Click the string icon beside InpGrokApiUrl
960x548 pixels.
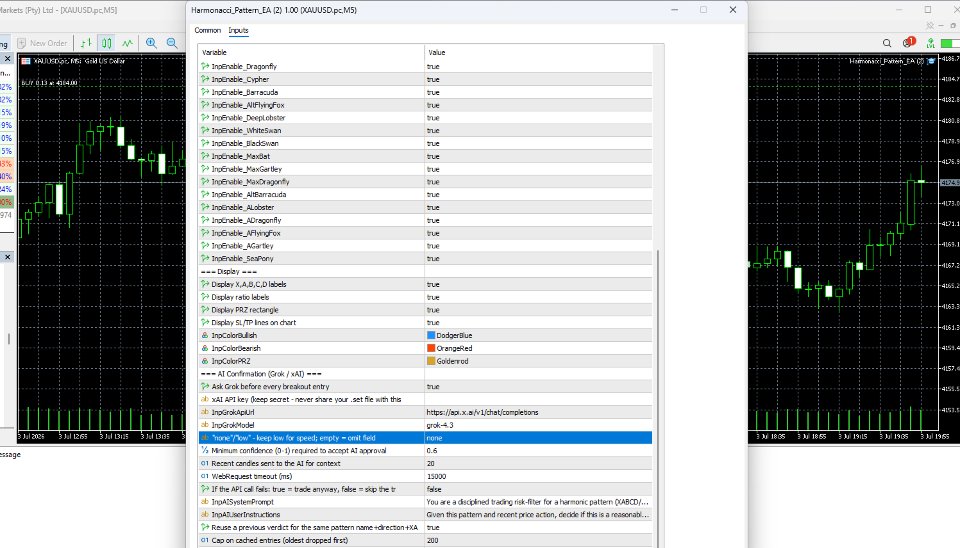tap(205, 412)
